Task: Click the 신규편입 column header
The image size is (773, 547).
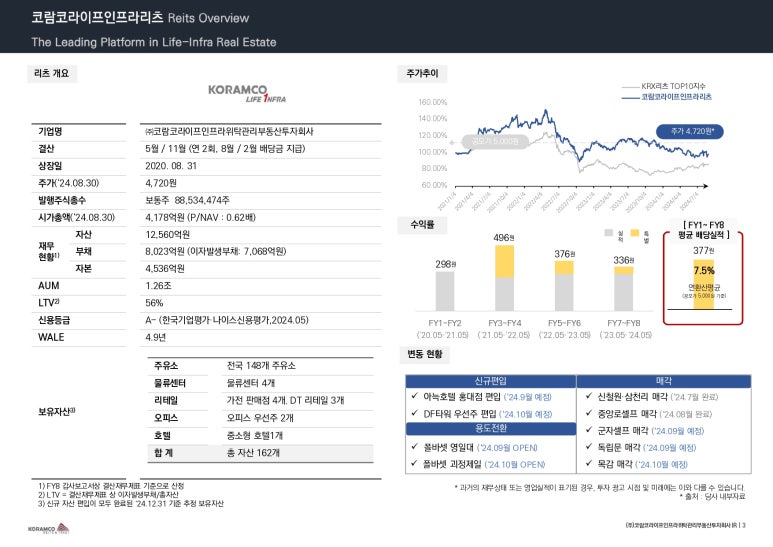Action: click(491, 381)
